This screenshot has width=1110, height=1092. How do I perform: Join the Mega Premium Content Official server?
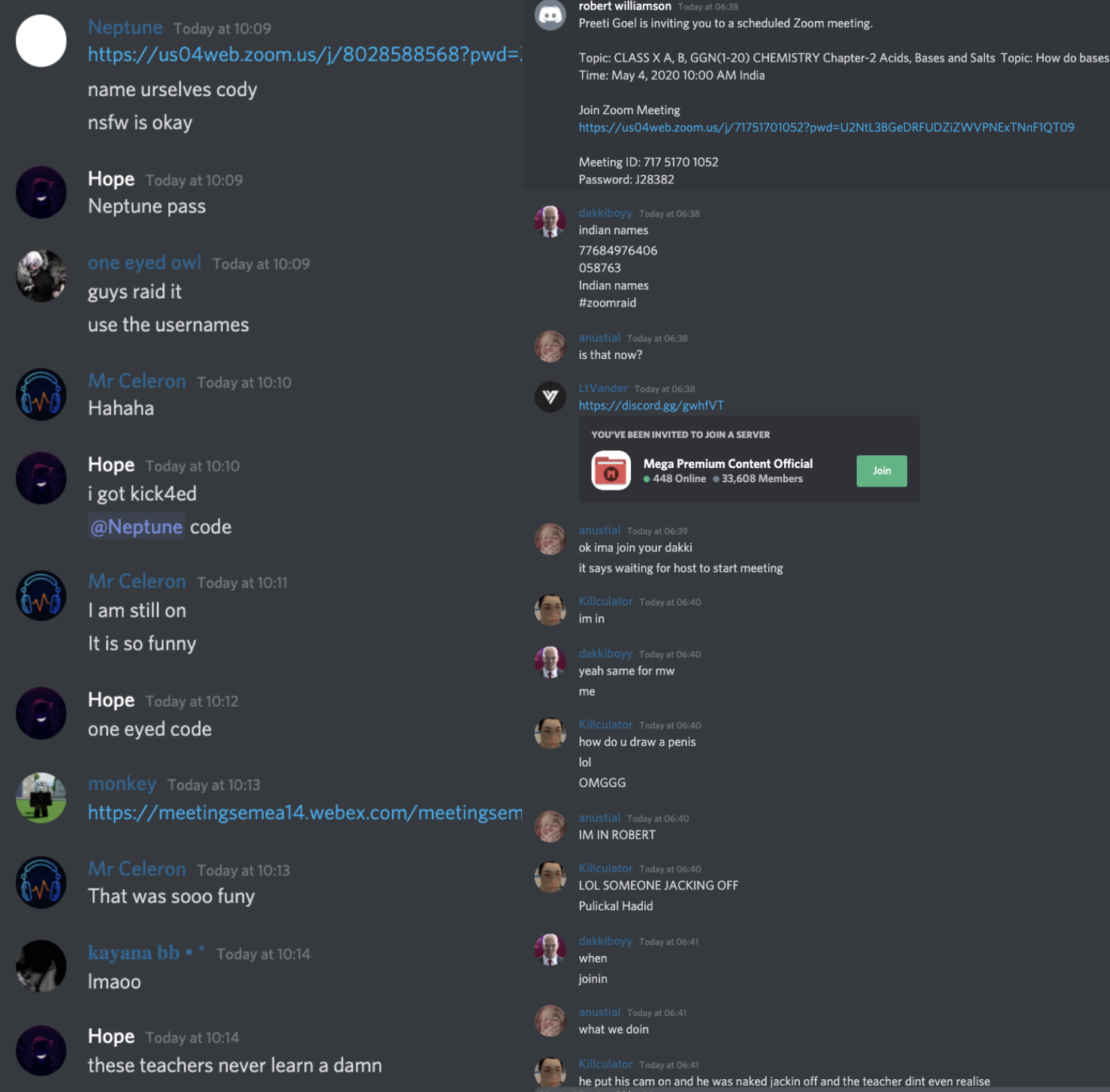click(882, 471)
